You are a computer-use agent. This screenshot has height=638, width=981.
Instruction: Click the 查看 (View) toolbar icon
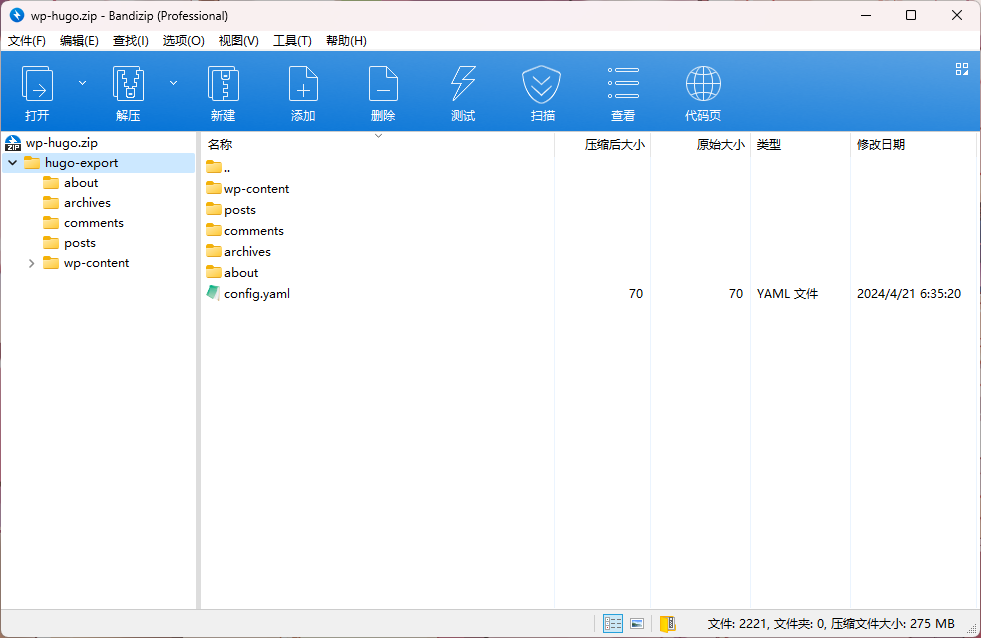(x=623, y=86)
